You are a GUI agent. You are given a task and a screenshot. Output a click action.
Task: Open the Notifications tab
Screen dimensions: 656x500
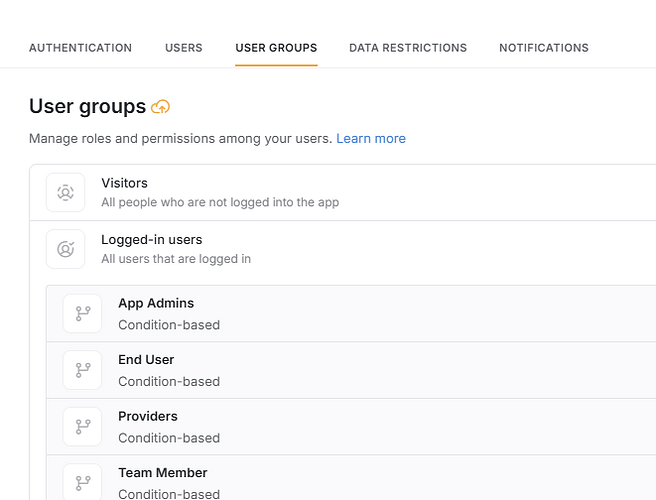coord(543,48)
